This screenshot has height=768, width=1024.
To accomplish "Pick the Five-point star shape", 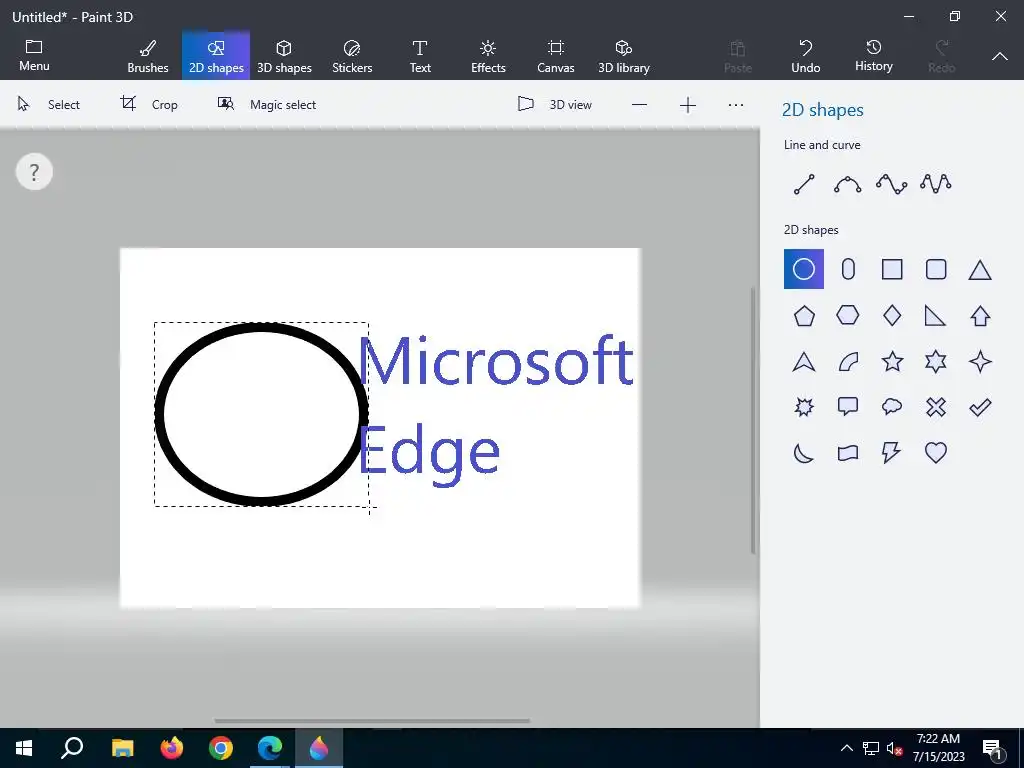I will tap(892, 361).
